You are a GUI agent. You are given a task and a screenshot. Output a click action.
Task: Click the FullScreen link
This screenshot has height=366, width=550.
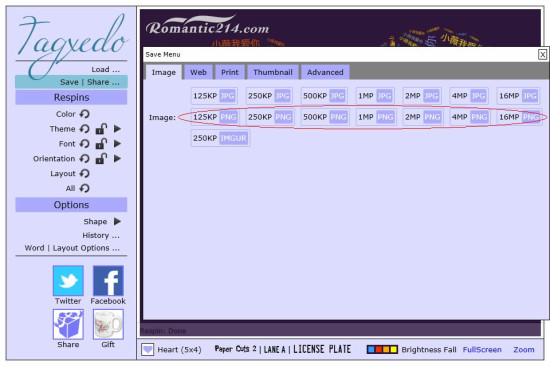(x=482, y=350)
